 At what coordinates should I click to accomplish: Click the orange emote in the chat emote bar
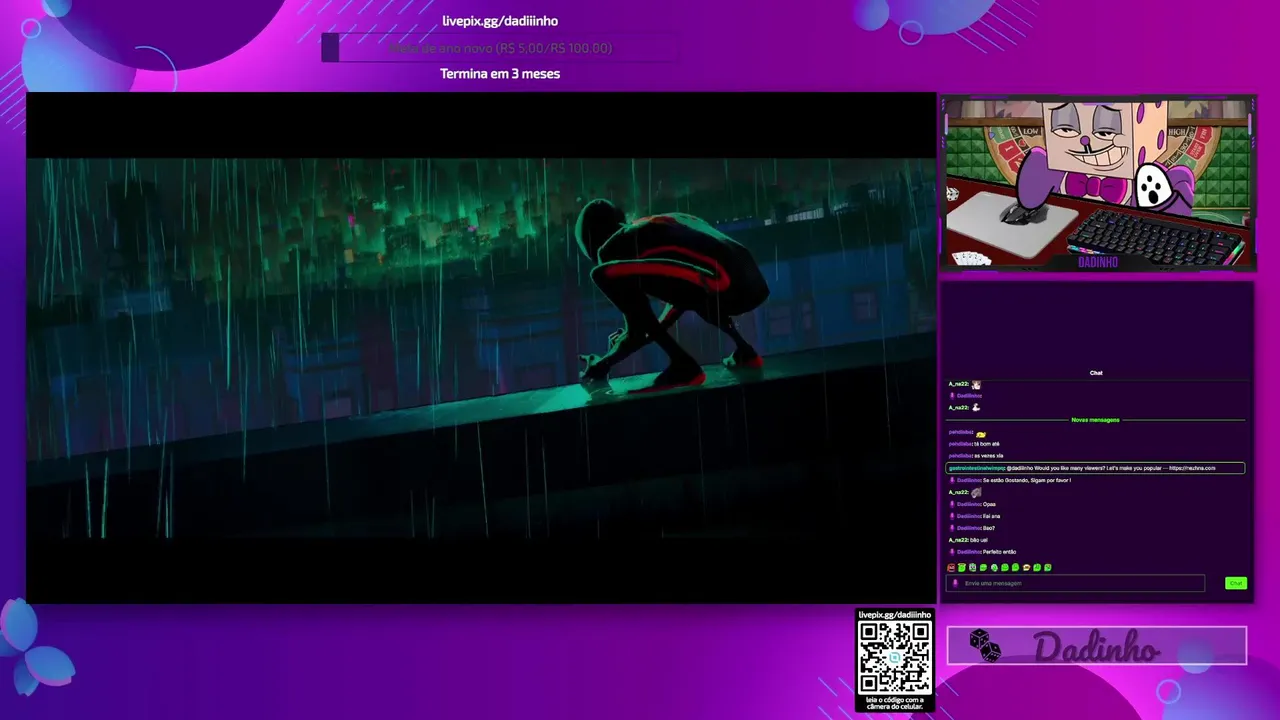point(1026,568)
